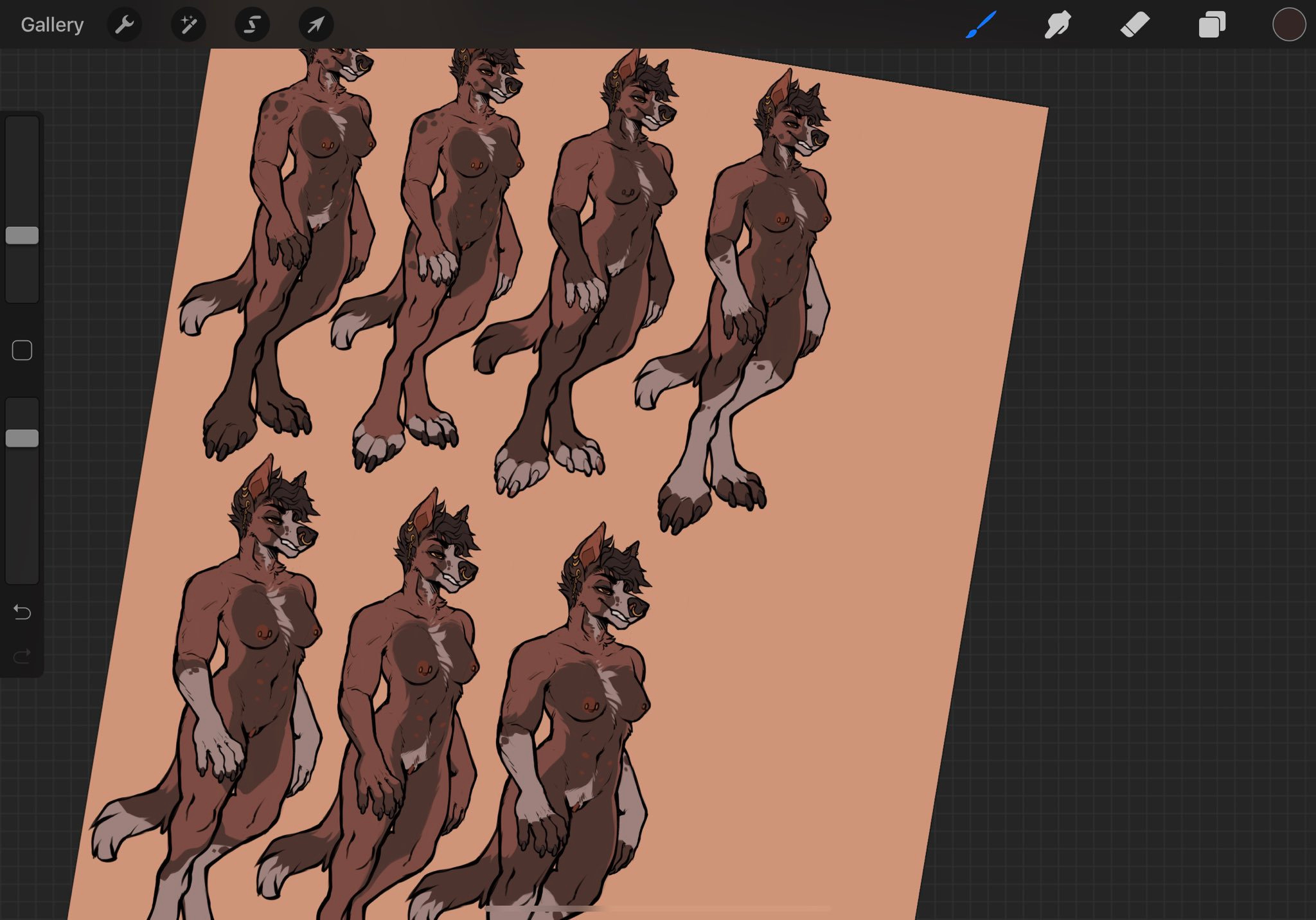Click the brush opacity slider handle

click(x=22, y=438)
